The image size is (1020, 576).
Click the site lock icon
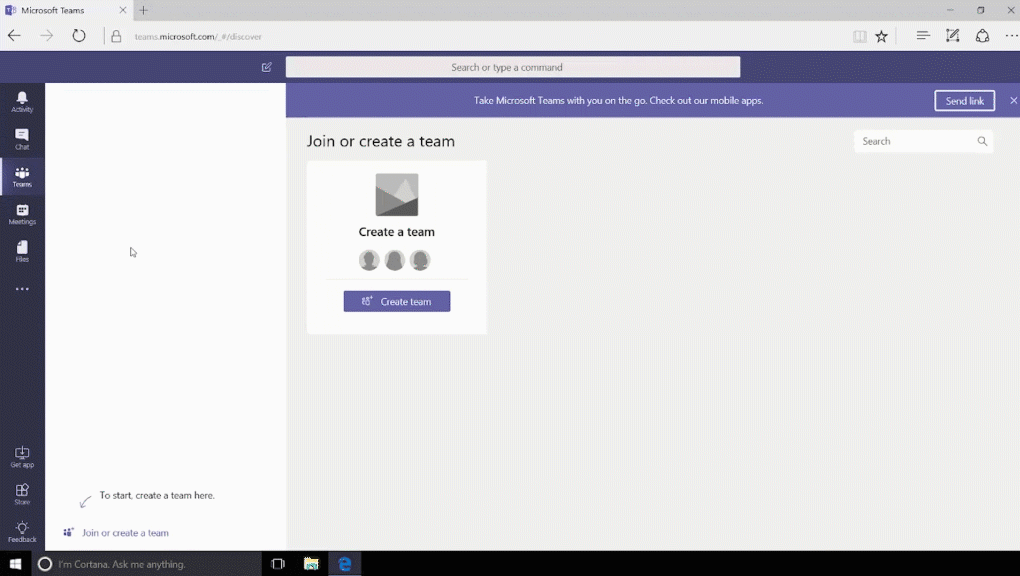(116, 36)
